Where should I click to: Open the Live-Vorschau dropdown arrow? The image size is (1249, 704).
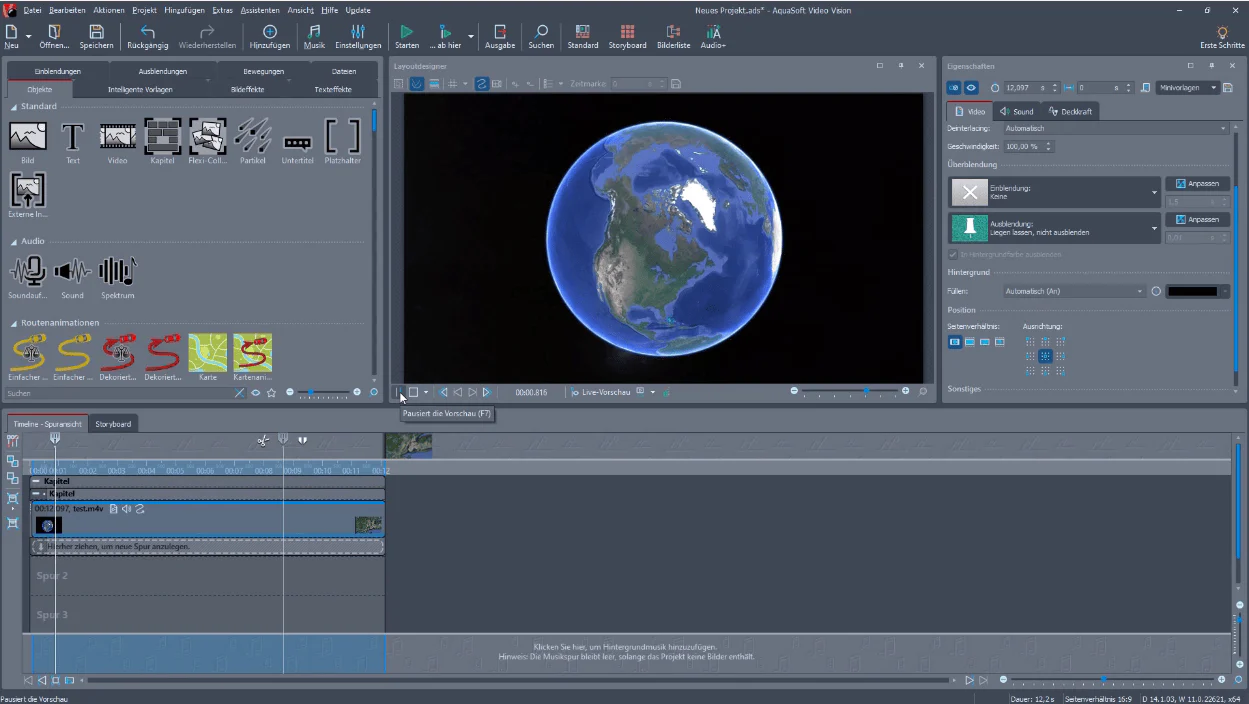pos(653,392)
